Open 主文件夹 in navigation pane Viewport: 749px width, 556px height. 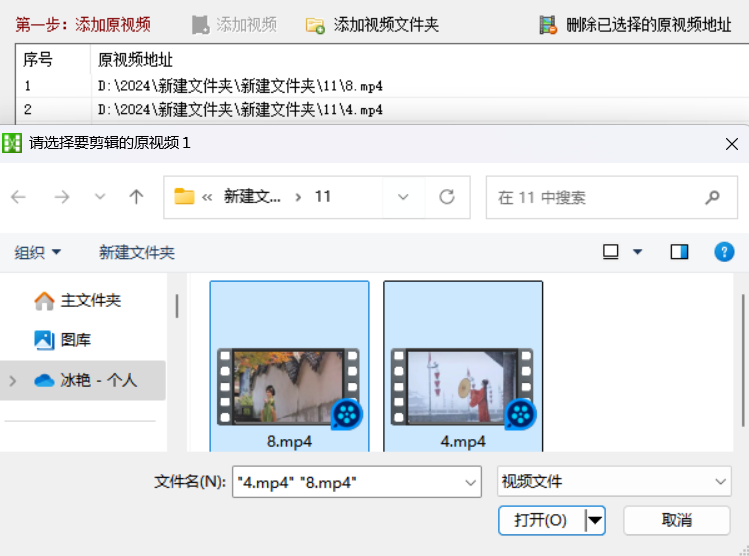tap(91, 300)
